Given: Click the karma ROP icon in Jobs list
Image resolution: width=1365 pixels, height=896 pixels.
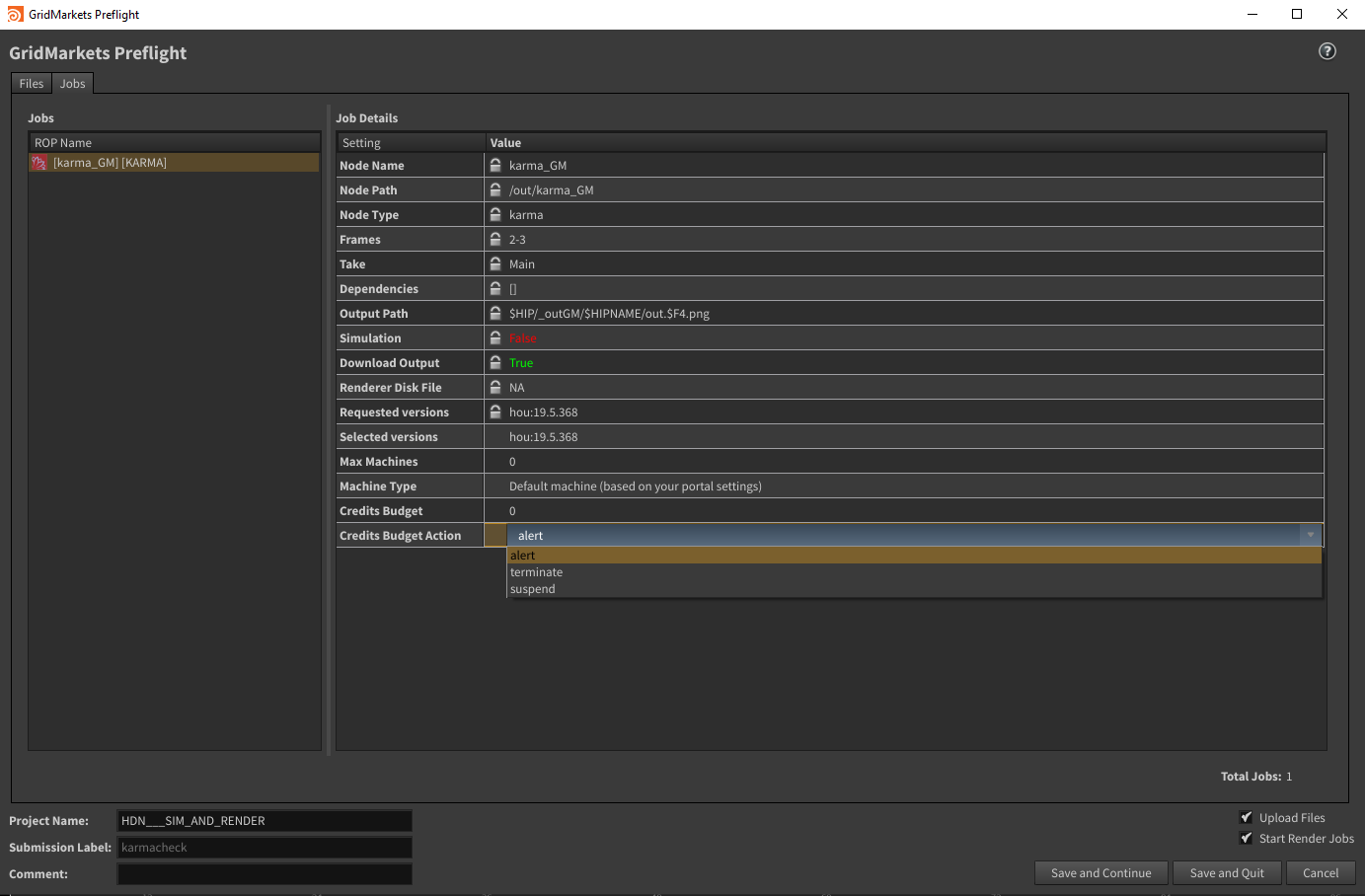Looking at the screenshot, I should [x=39, y=163].
